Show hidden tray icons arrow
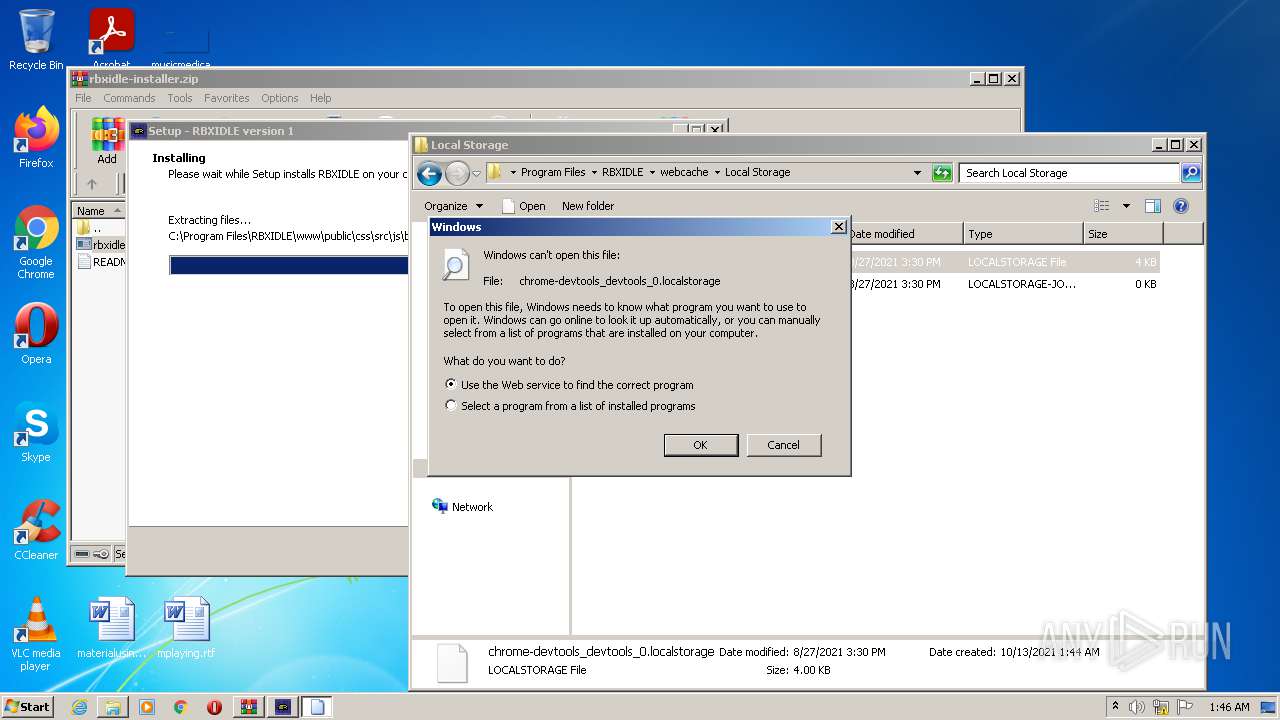The image size is (1280, 720). tap(1115, 706)
